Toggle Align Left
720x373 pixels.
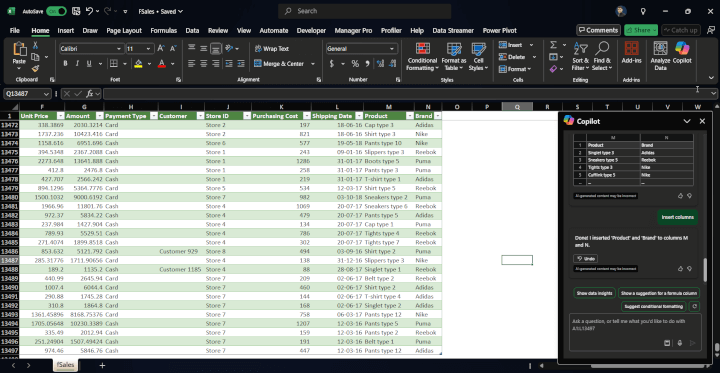(x=191, y=64)
